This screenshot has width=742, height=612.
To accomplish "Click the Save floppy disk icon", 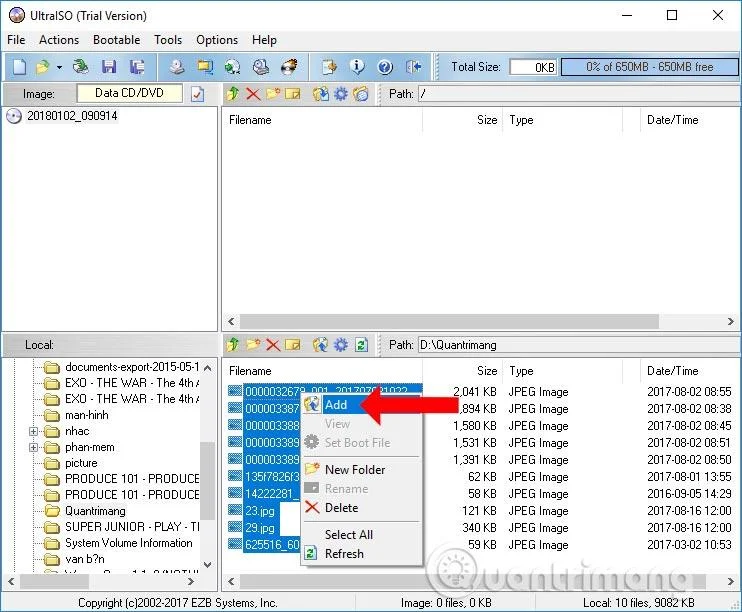I will [109, 67].
